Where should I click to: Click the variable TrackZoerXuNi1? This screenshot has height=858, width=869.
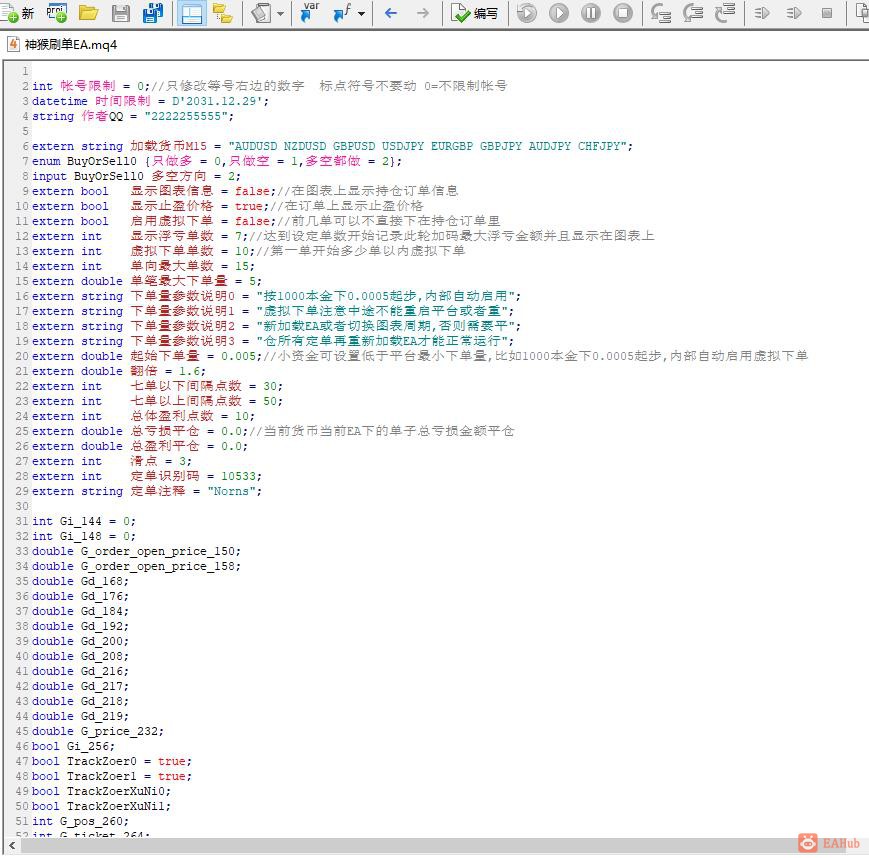(116, 805)
